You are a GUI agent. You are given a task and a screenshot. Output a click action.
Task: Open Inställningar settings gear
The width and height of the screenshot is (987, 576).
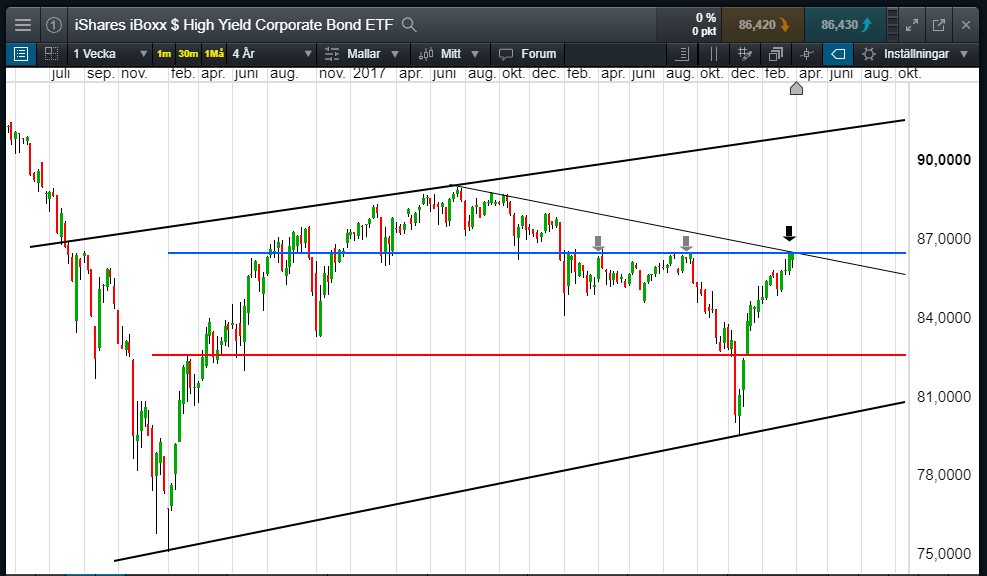[915, 54]
